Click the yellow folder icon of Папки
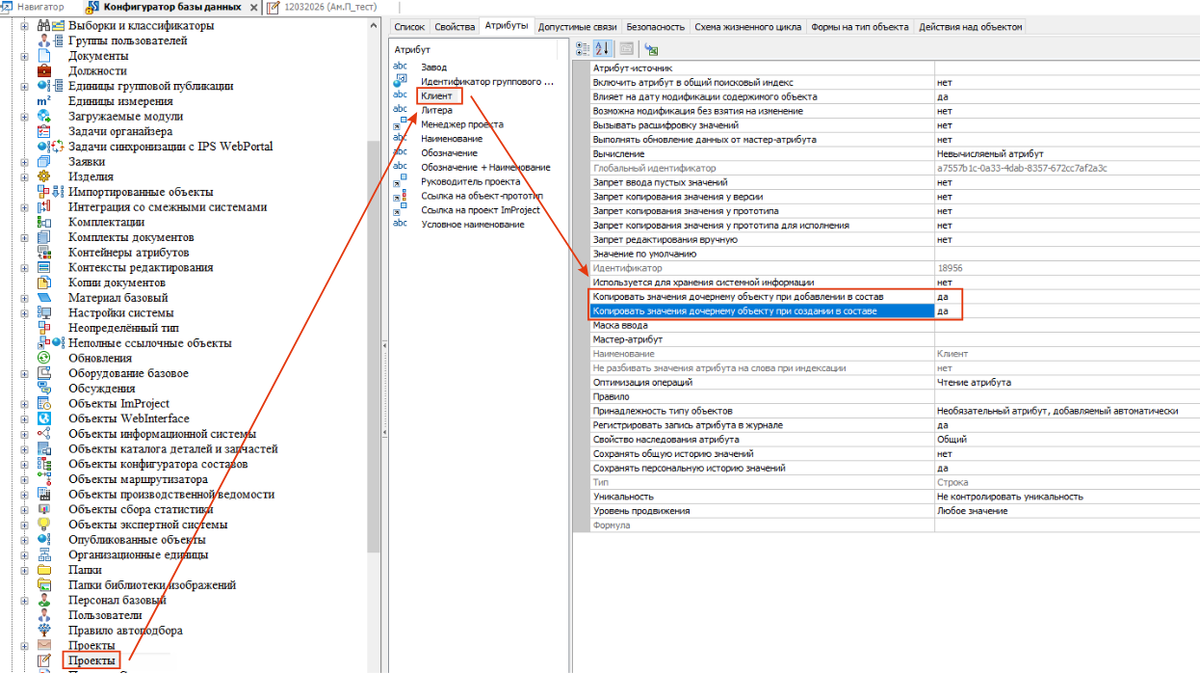The height and width of the screenshot is (674, 1200). click(44, 570)
